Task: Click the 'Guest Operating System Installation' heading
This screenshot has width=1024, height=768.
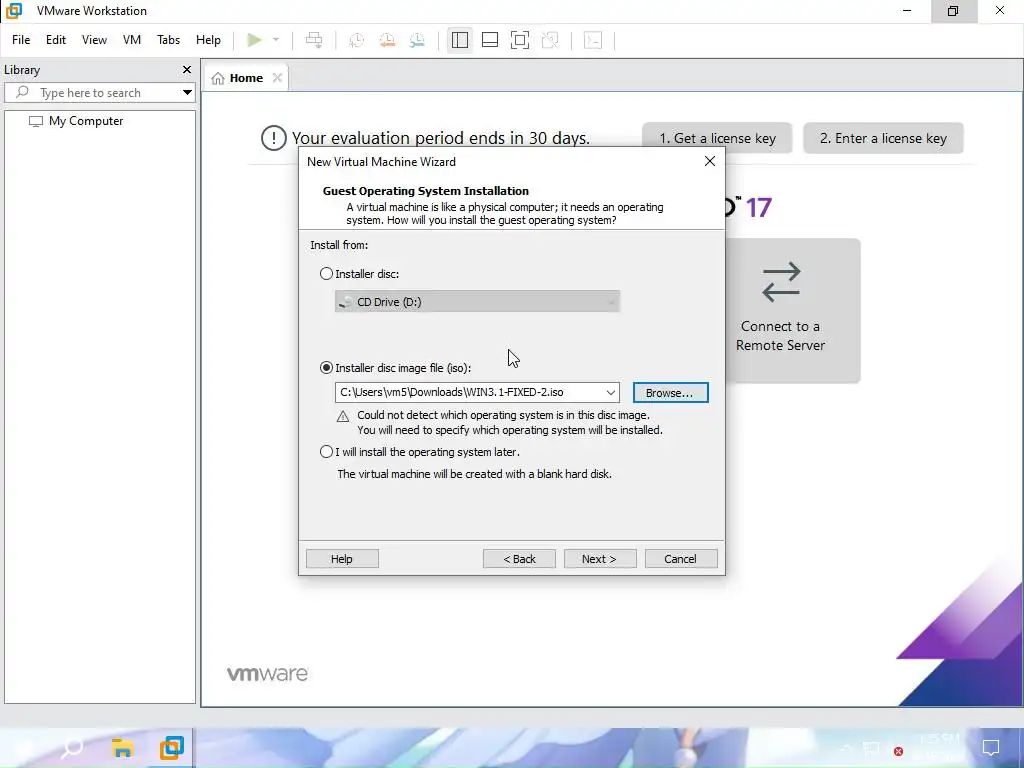Action: tap(426, 191)
